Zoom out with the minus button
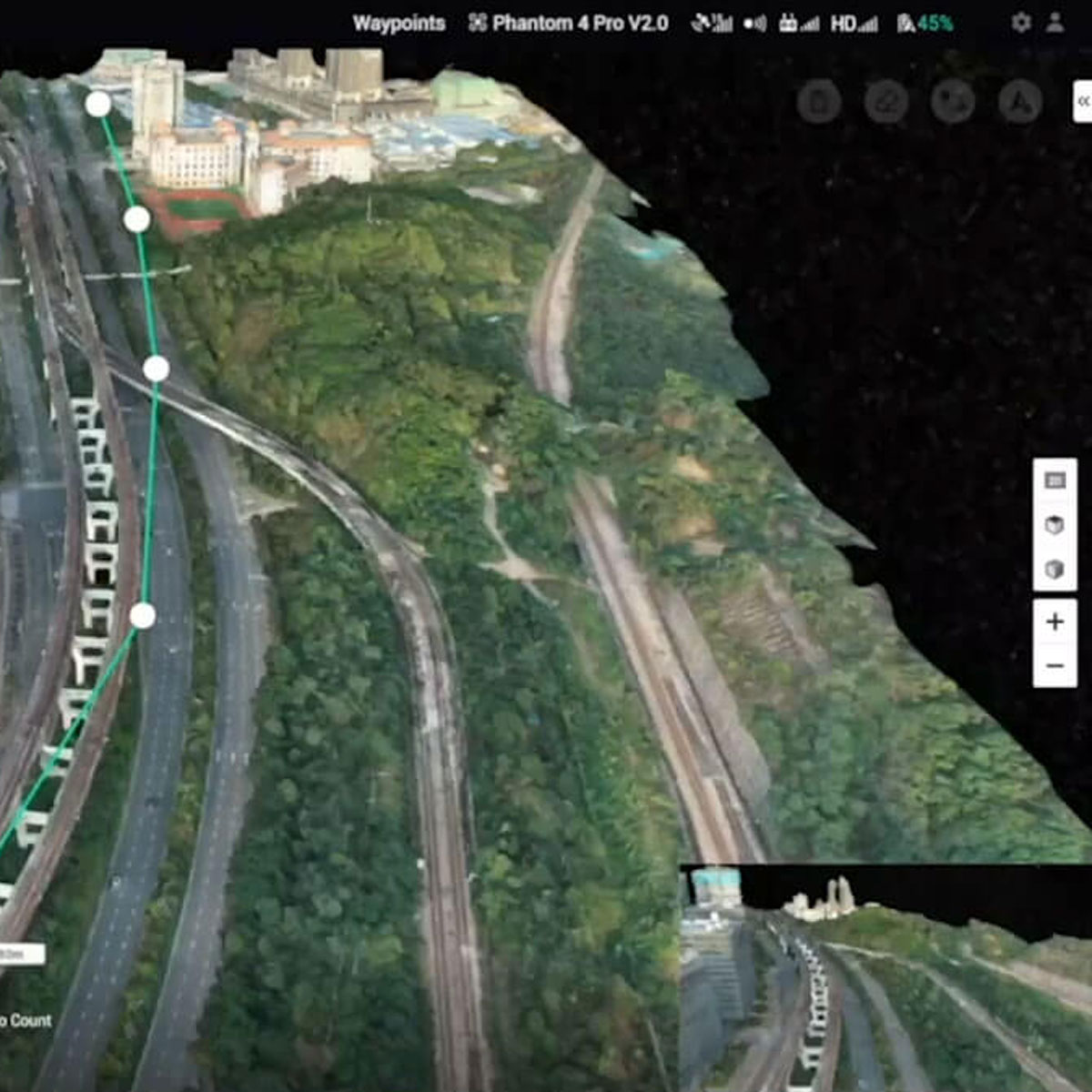Screen dimensions: 1092x1092 1055,666
